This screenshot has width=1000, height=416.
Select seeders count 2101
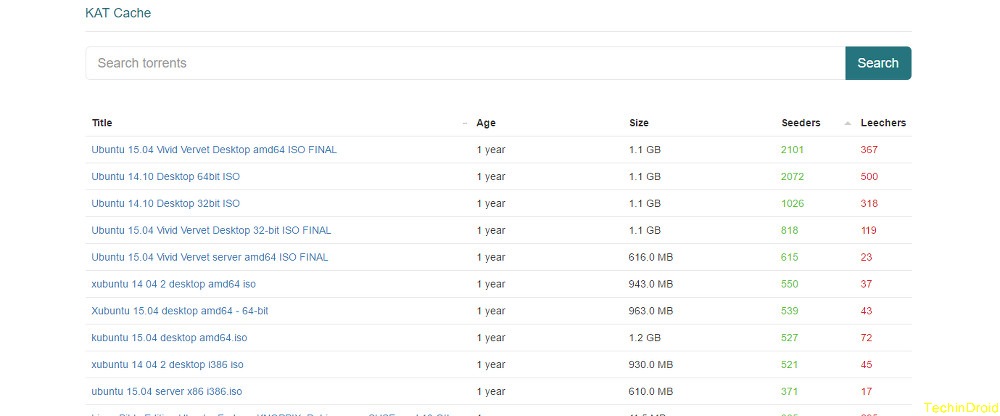pyautogui.click(x=792, y=150)
